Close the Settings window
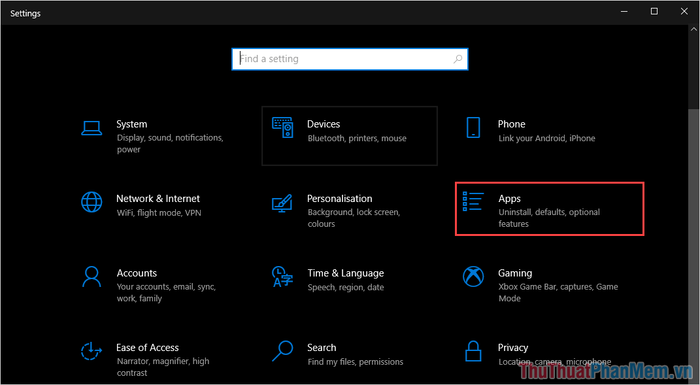Image resolution: width=700 pixels, height=385 pixels. click(684, 12)
